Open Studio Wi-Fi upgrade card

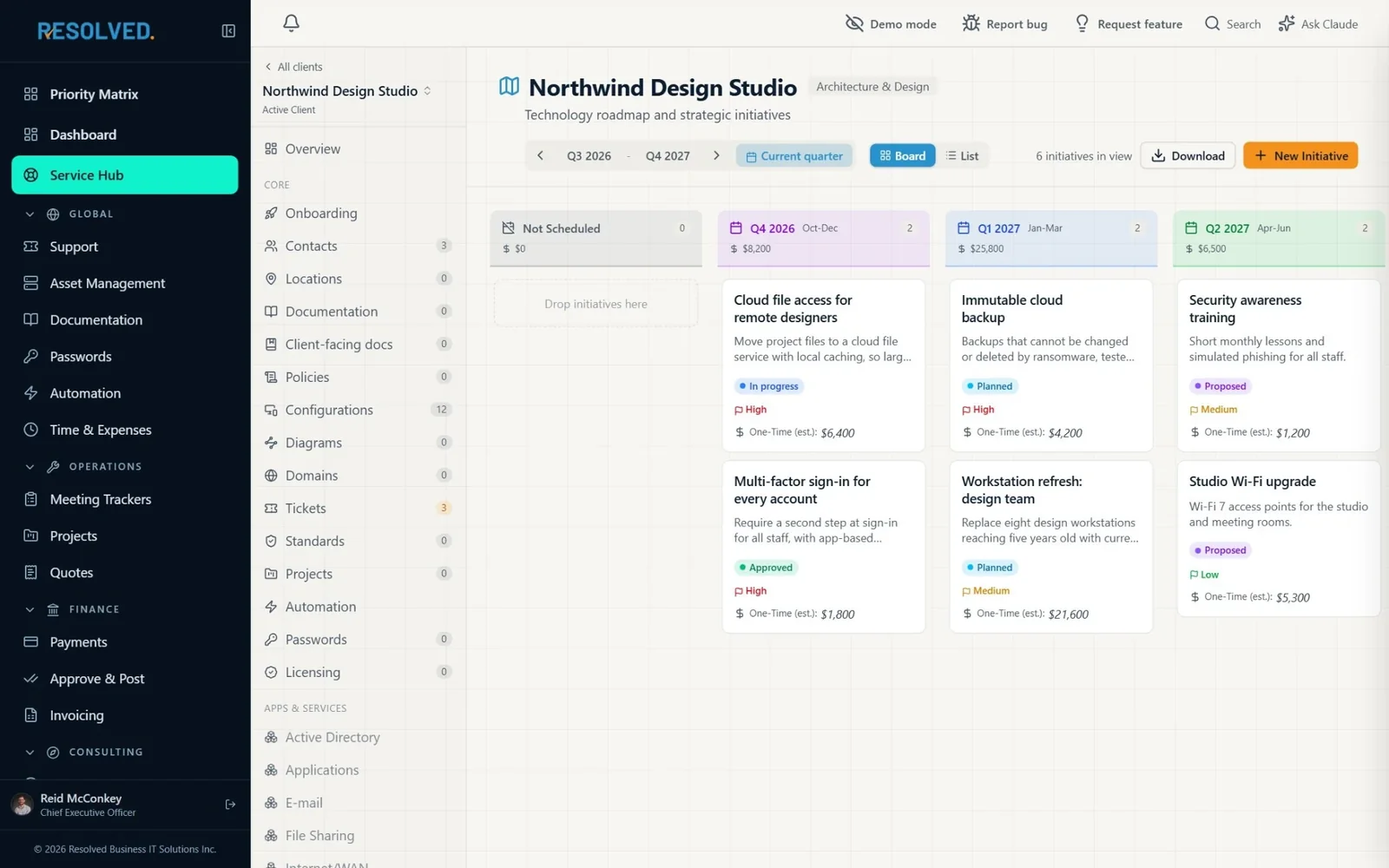click(x=1278, y=539)
